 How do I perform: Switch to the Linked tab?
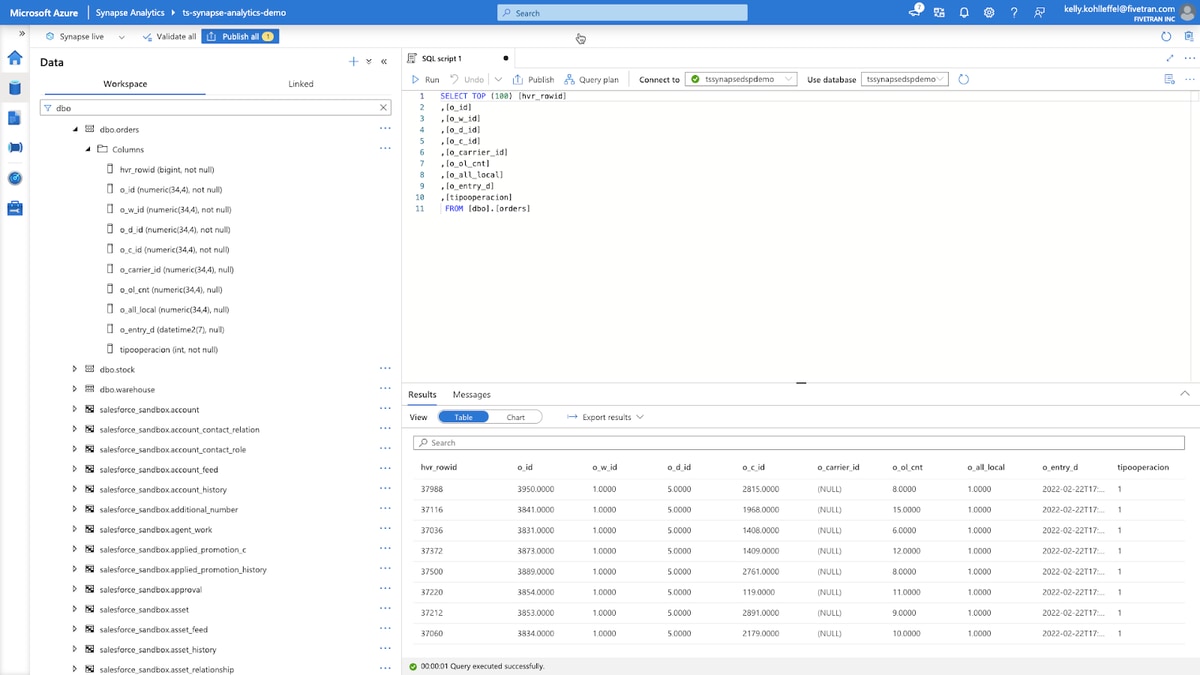[301, 84]
